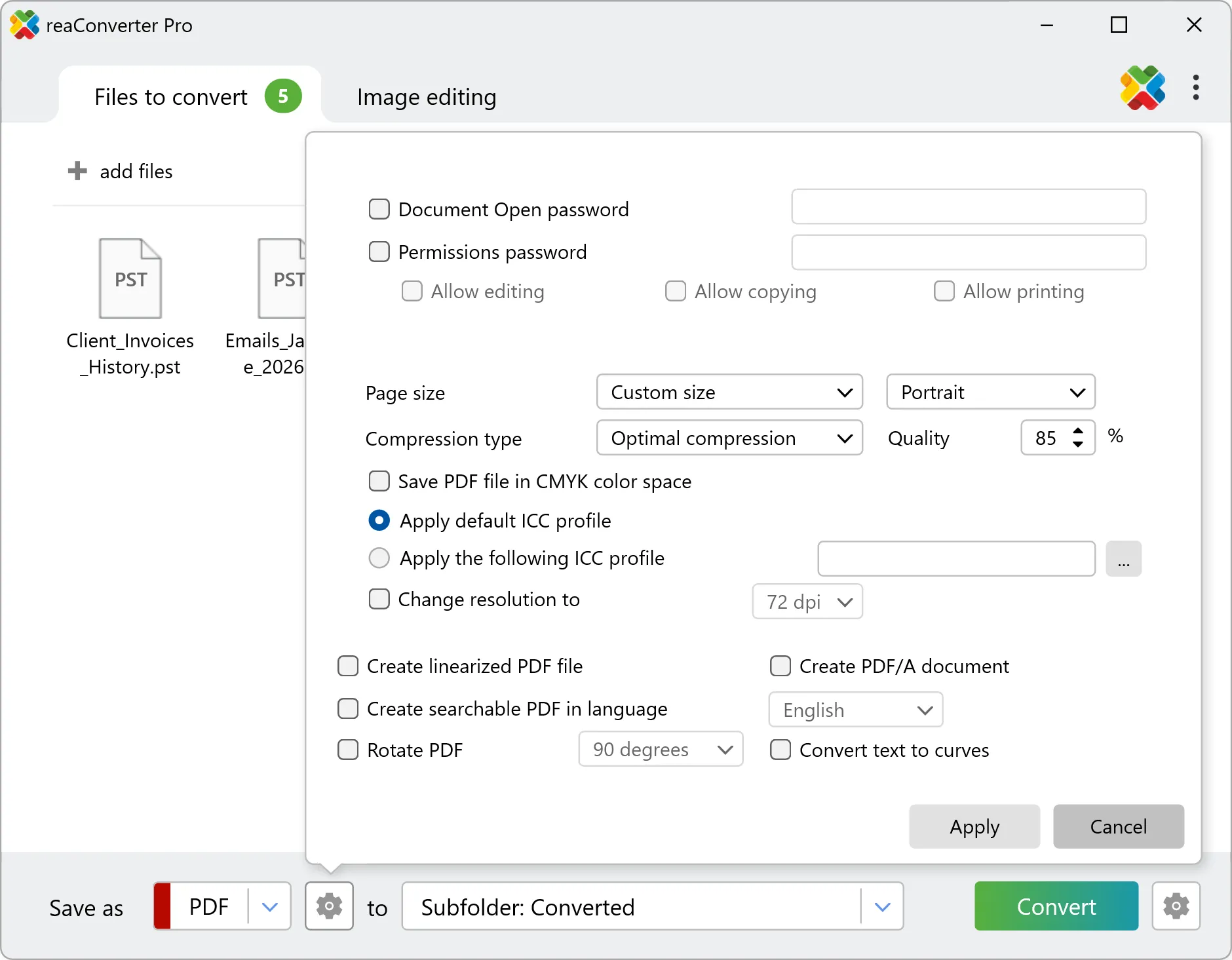Switch to the Files to convert tab

190,96
